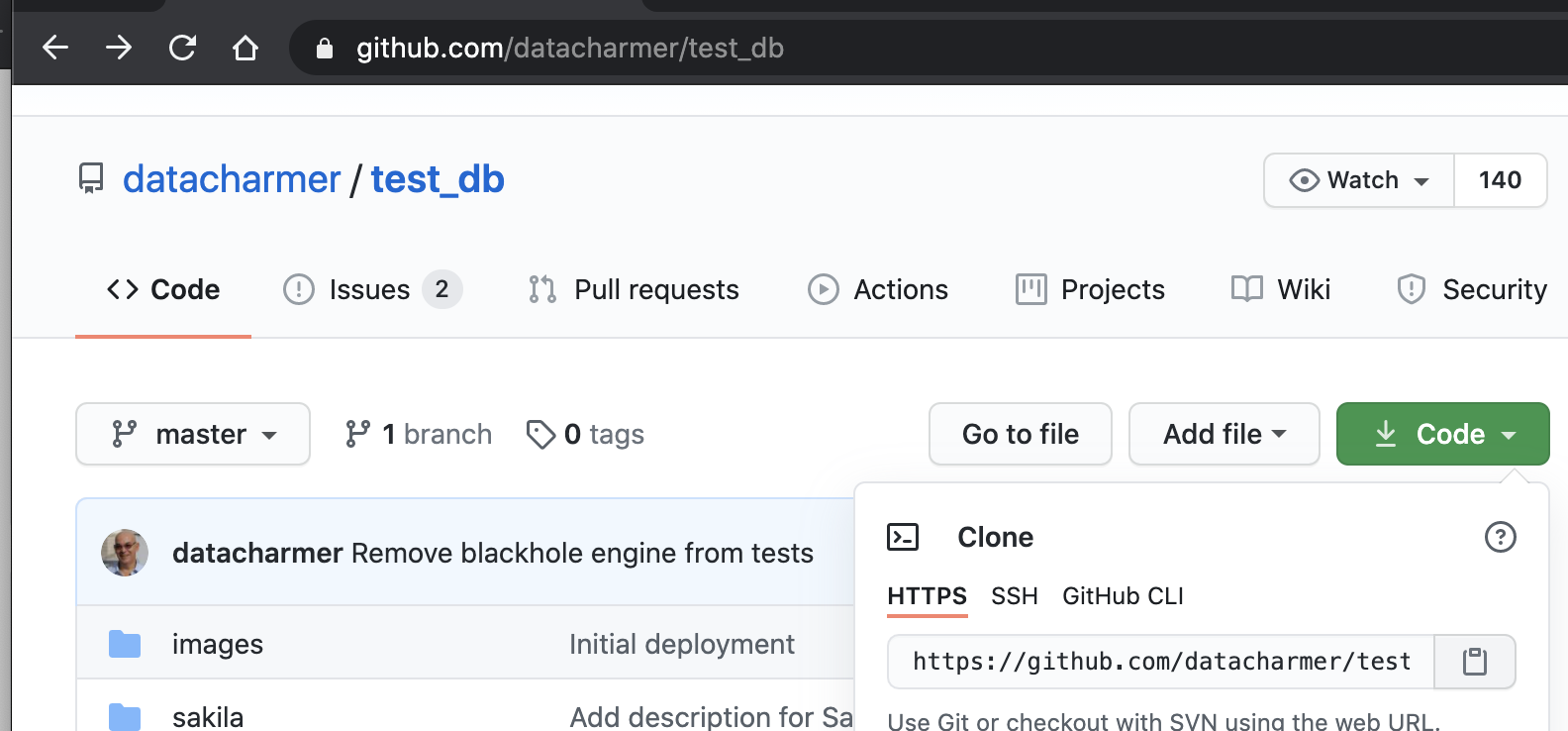
Task: Open datacharmer commit author link
Action: coord(257,553)
